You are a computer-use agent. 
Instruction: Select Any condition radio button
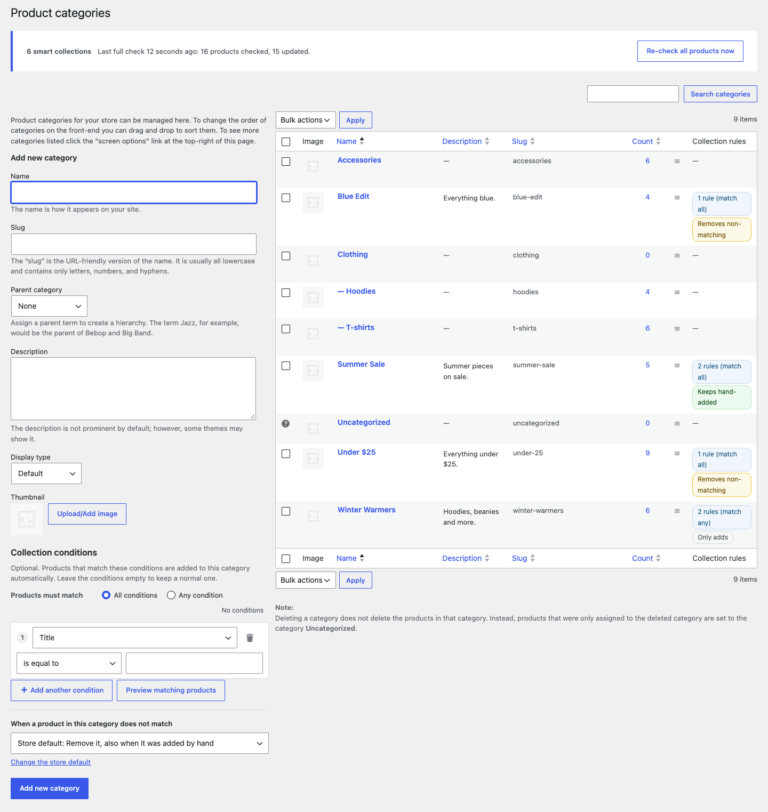coord(171,595)
